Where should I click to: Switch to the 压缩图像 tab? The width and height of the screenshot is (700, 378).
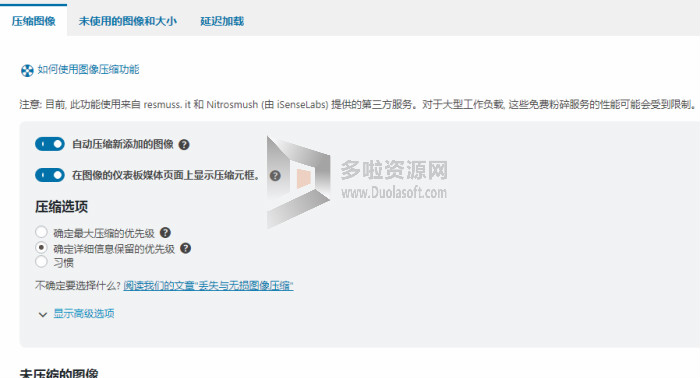point(33,21)
